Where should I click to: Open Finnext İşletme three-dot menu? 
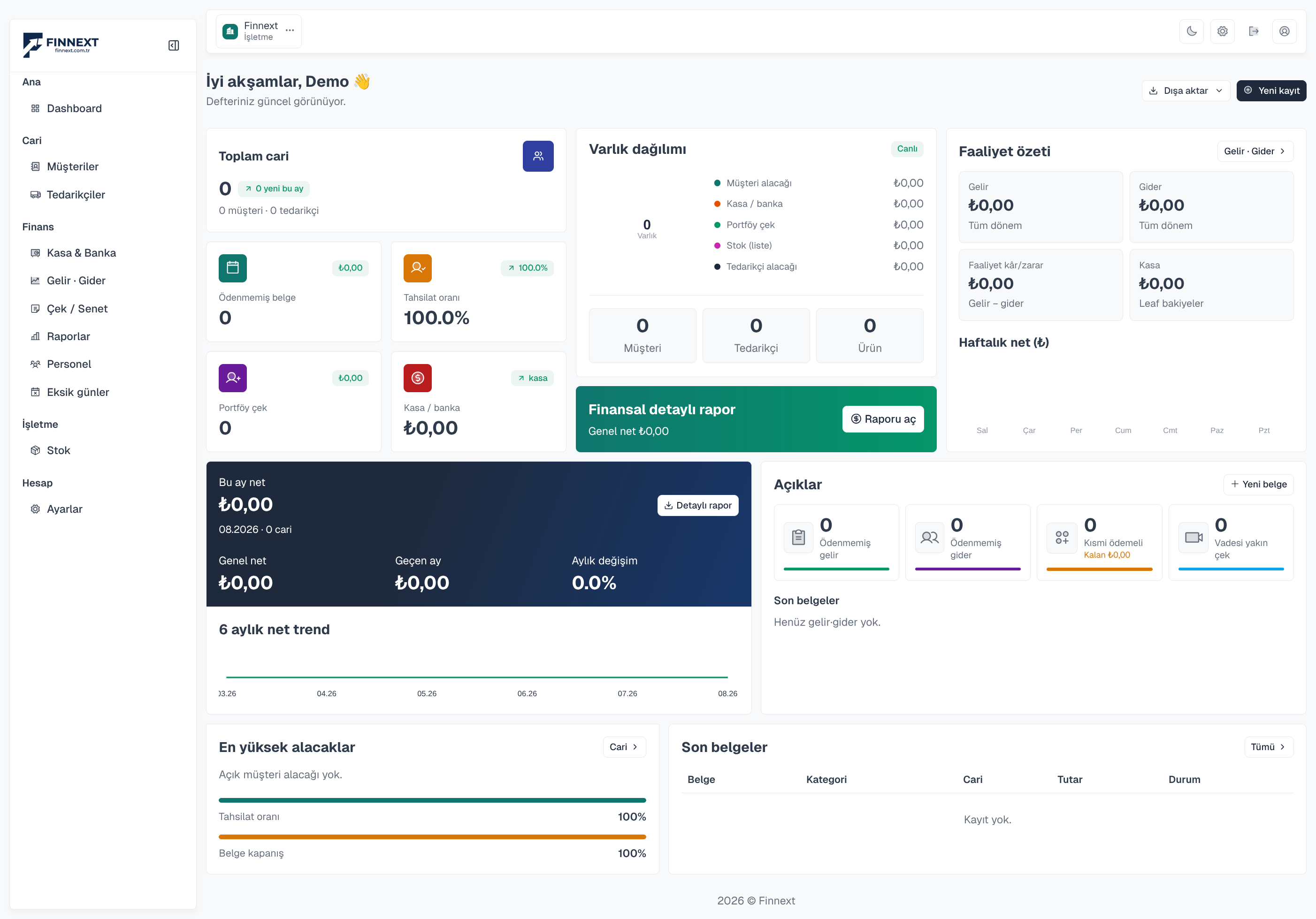(290, 30)
